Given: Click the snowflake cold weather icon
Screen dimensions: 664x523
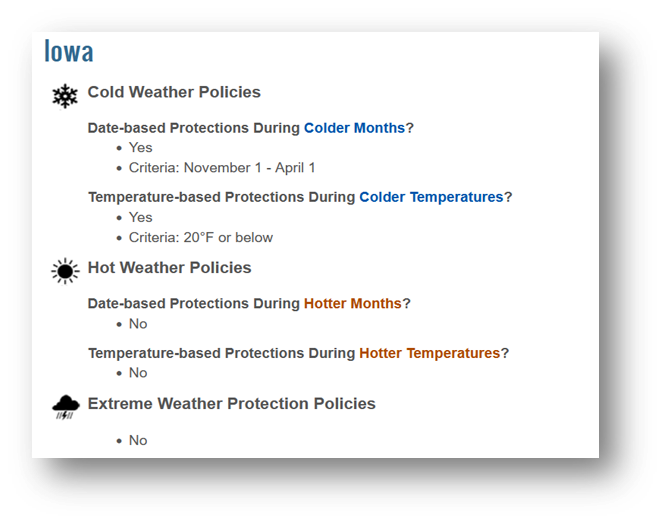Looking at the screenshot, I should point(65,96).
